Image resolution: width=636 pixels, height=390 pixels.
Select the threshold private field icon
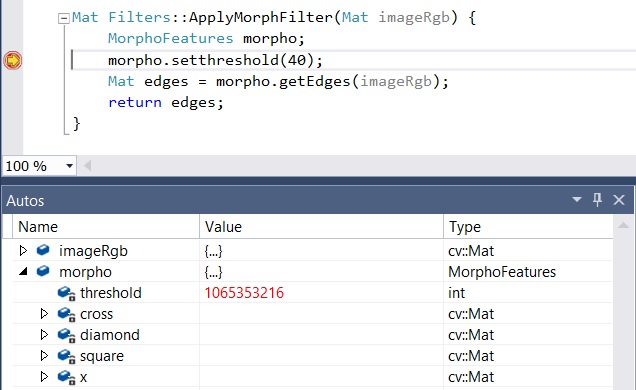(x=66, y=293)
